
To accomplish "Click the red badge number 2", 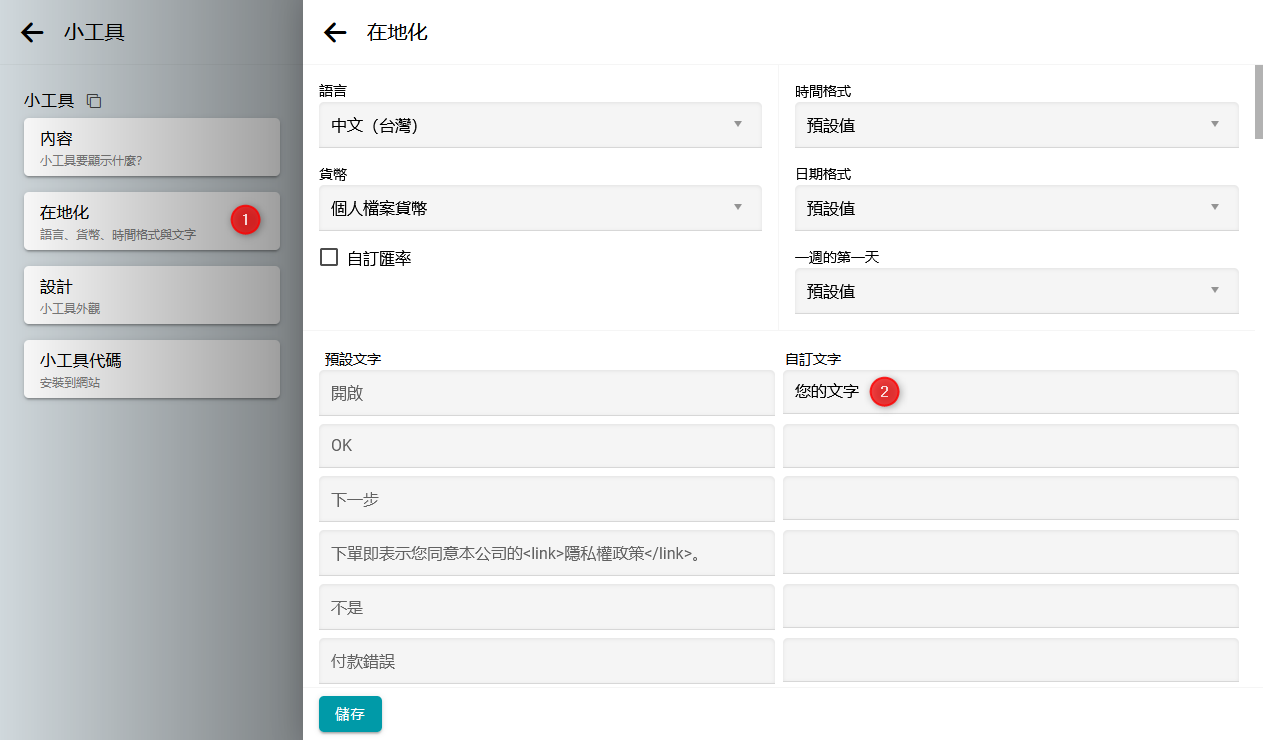I will click(x=884, y=392).
